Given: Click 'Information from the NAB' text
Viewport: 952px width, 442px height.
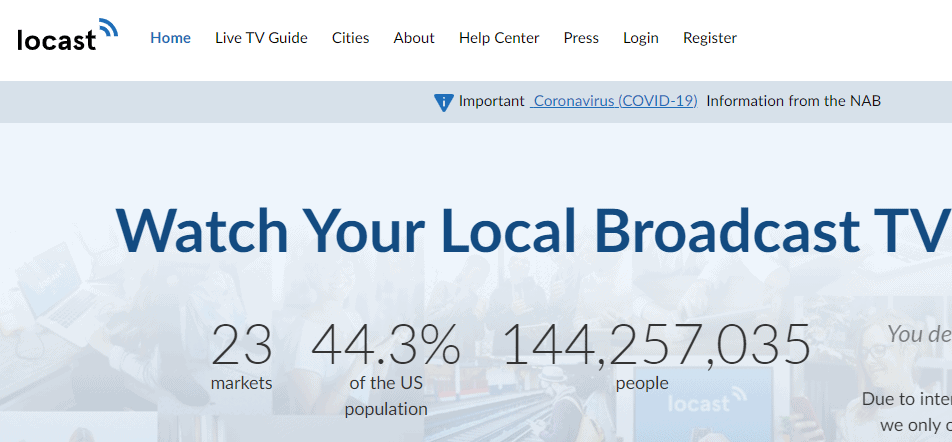Looking at the screenshot, I should coord(794,101).
